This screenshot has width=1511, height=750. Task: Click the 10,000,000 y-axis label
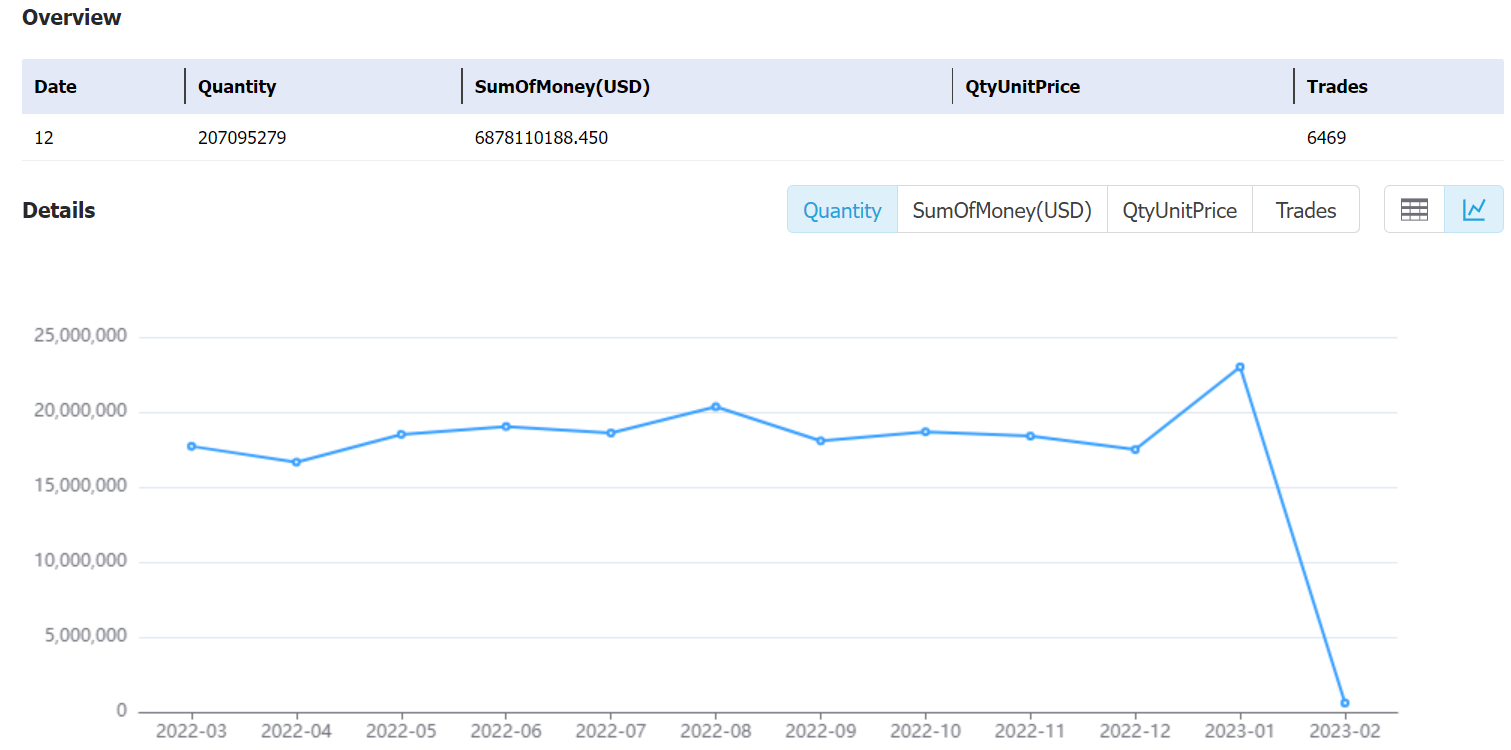point(80,561)
